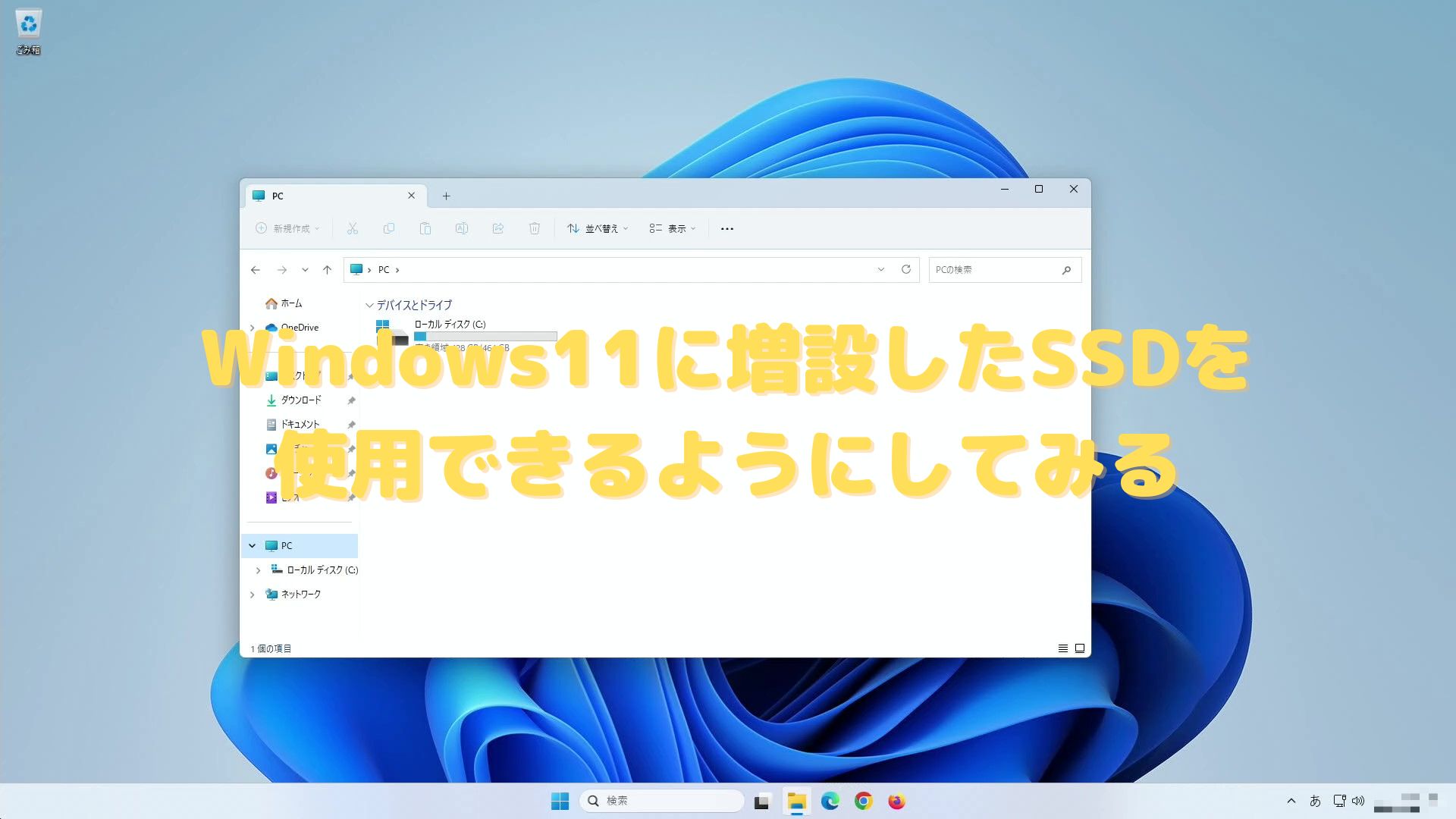The width and height of the screenshot is (1456, 819).
Task: Select ローカル ディスク (C:) in tree
Action: 315,570
